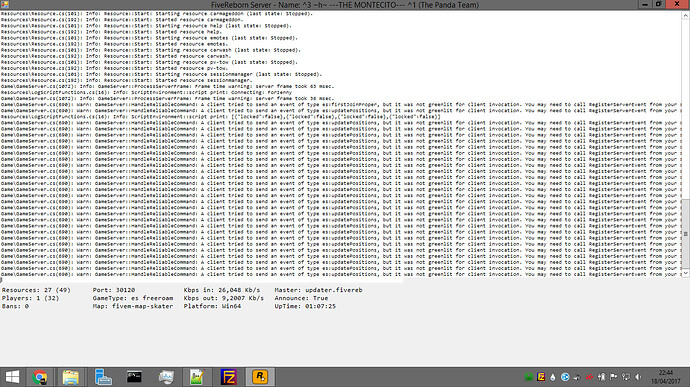Launch Google Chrome from the taskbar

(40, 377)
